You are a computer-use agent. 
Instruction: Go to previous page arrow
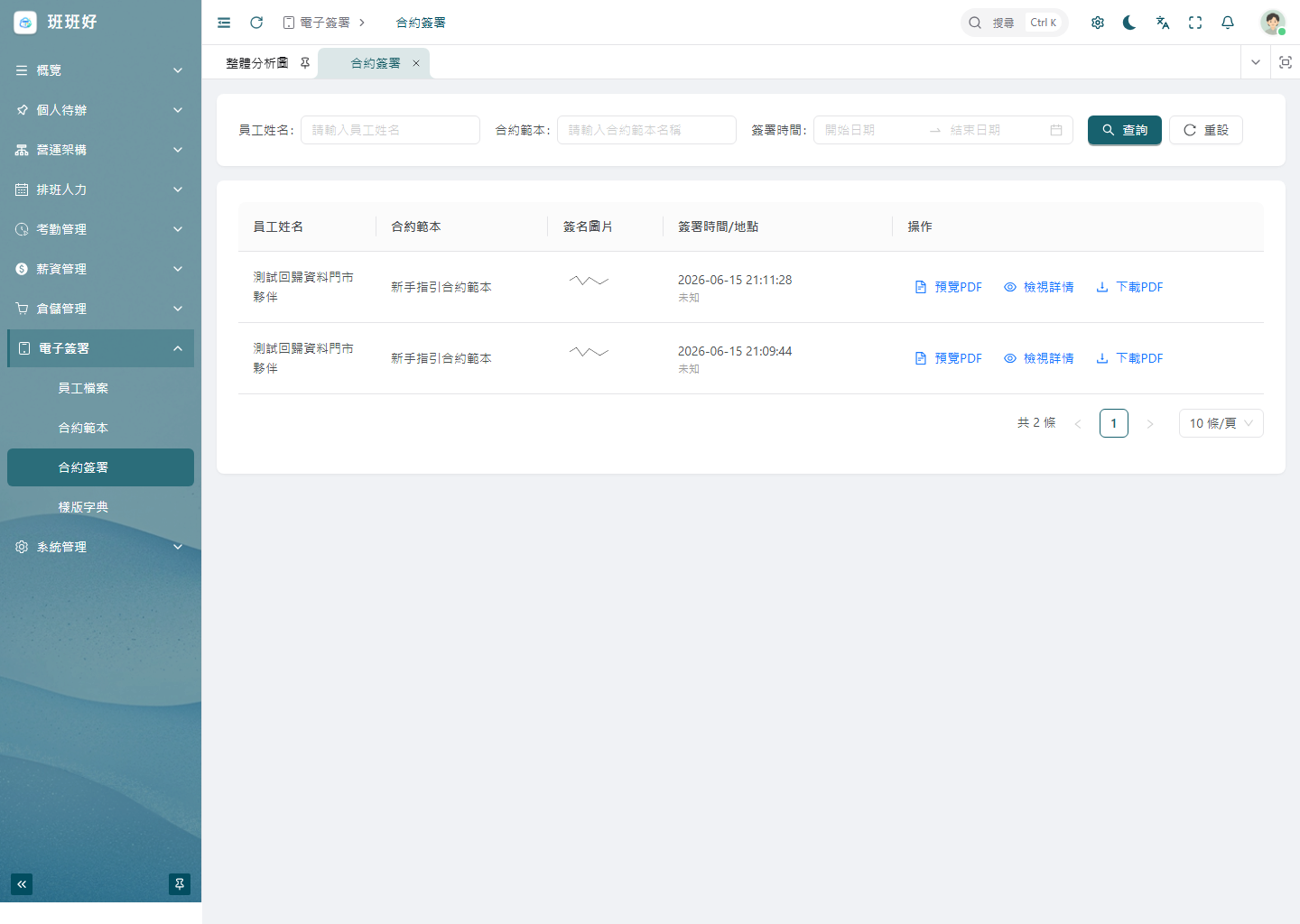click(x=1078, y=423)
